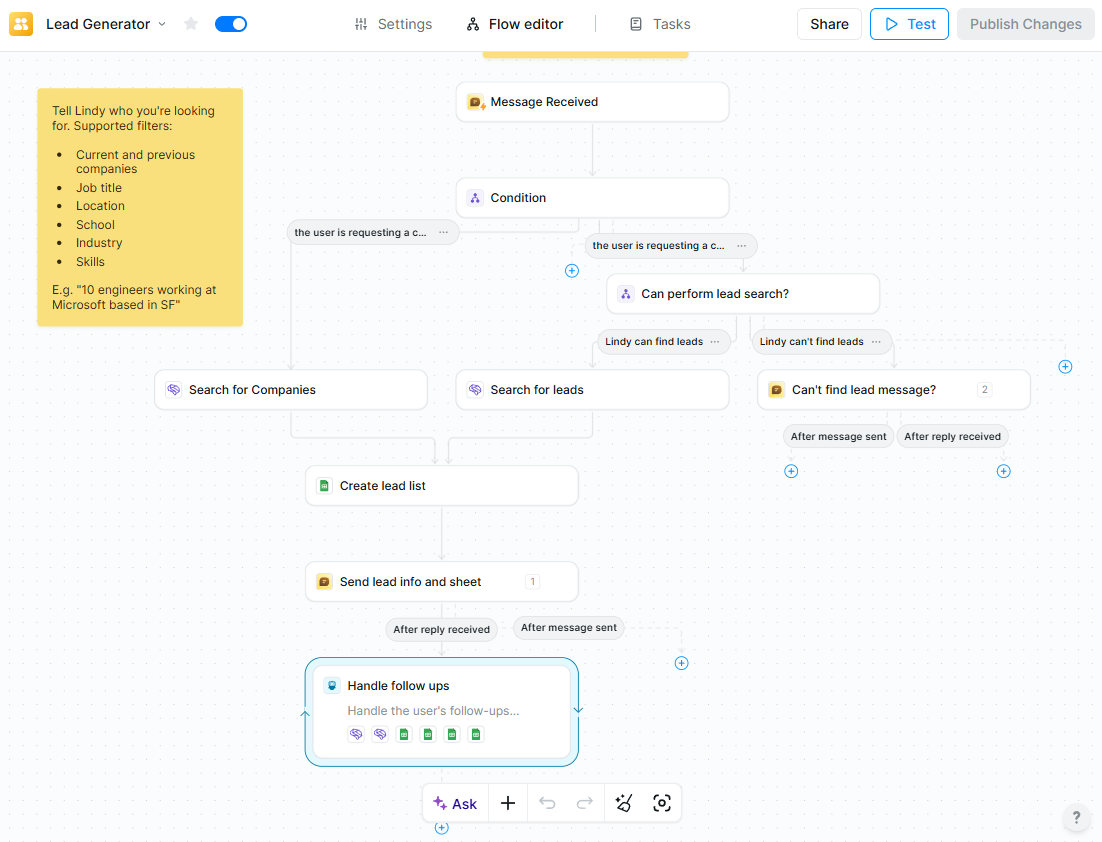This screenshot has height=842, width=1102.
Task: Open the menu on 'Lindy can't find leads' label
Action: (x=875, y=342)
